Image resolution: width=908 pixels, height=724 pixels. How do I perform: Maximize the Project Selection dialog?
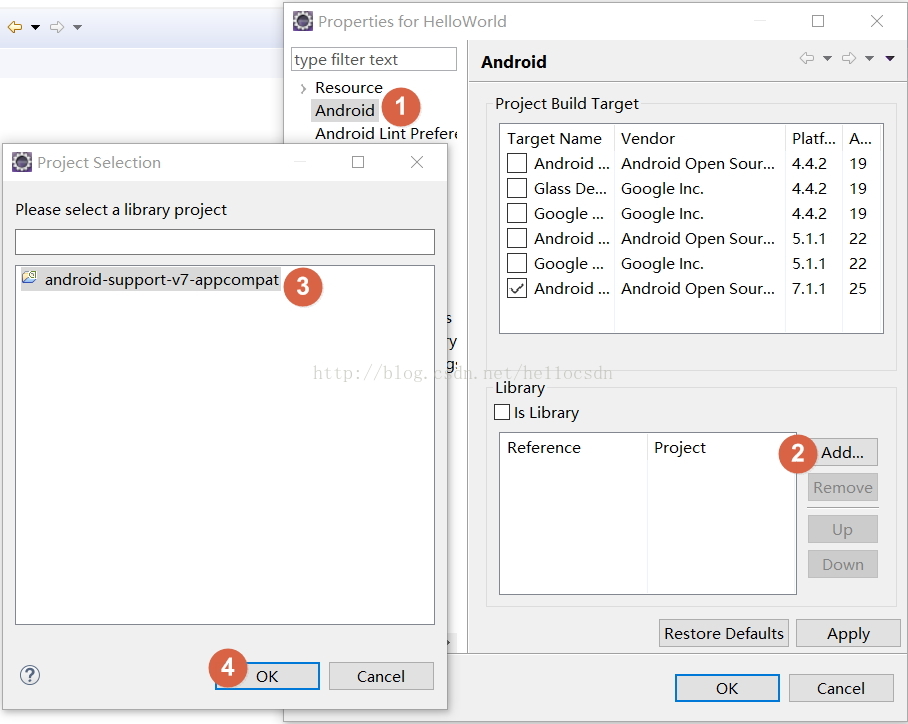point(358,162)
